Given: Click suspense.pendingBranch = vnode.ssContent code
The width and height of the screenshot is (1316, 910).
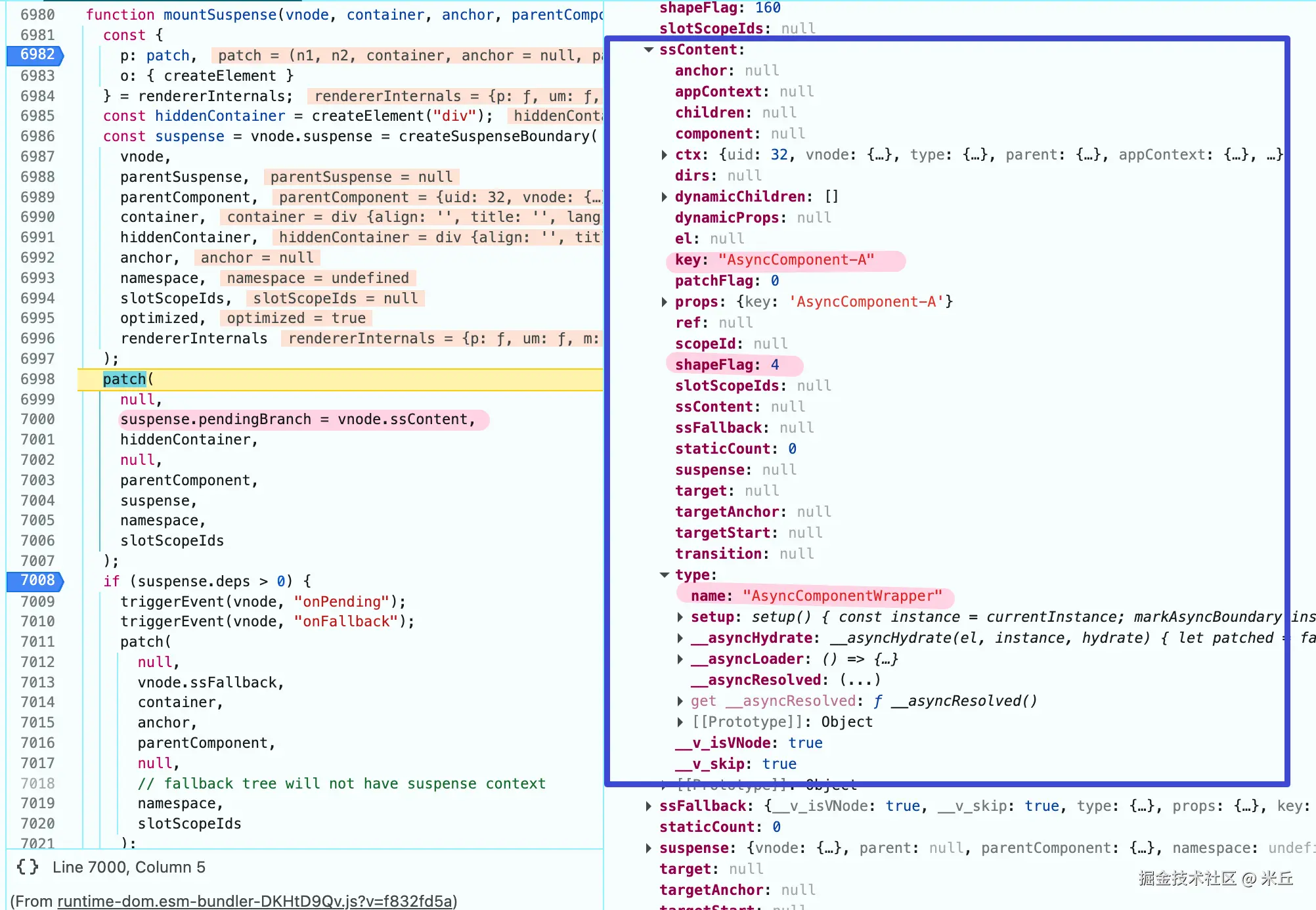Looking at the screenshot, I should pos(297,420).
